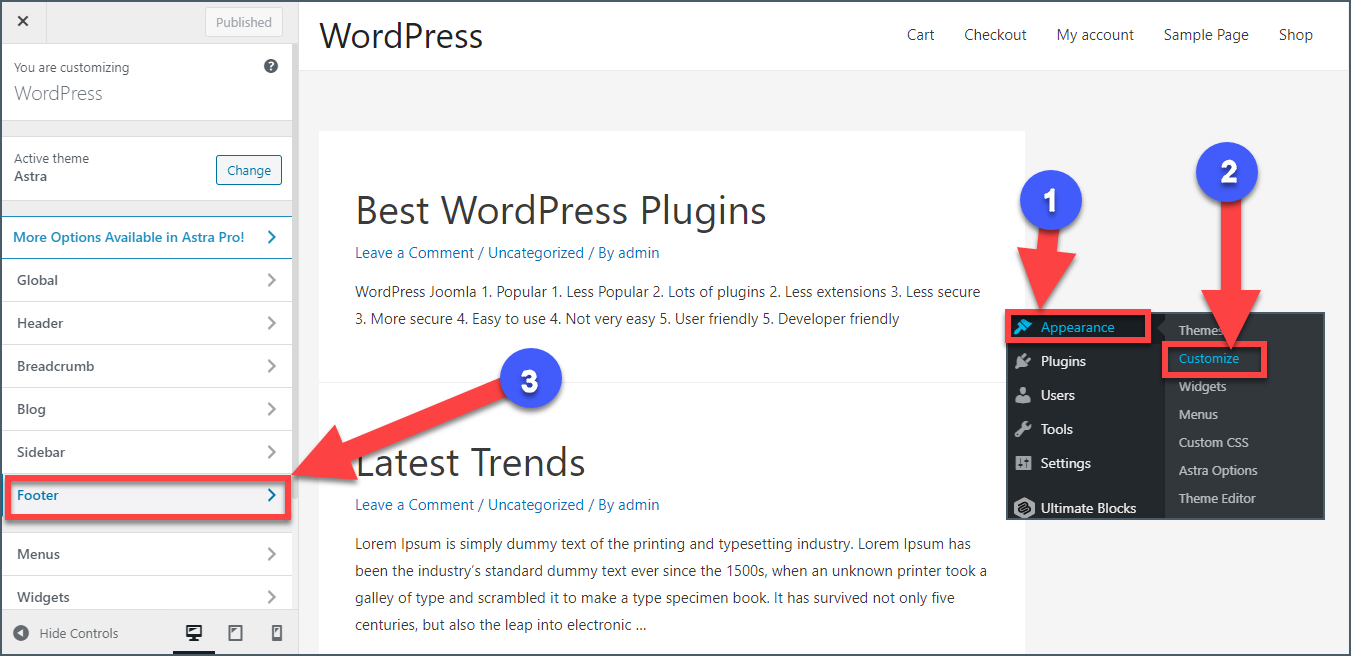Switch preview to tablet device icon
This screenshot has width=1351, height=656.
point(236,633)
